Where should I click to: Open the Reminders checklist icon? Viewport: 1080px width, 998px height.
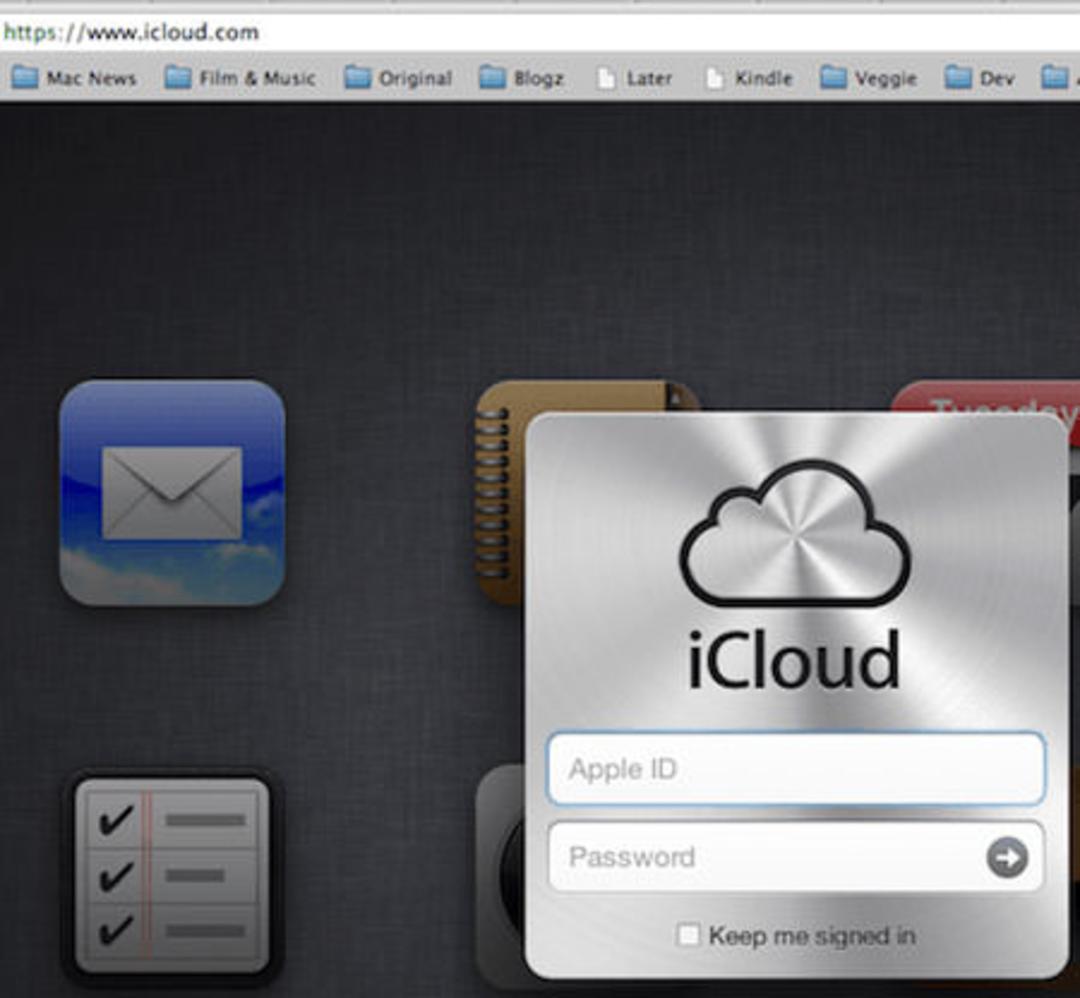point(172,876)
